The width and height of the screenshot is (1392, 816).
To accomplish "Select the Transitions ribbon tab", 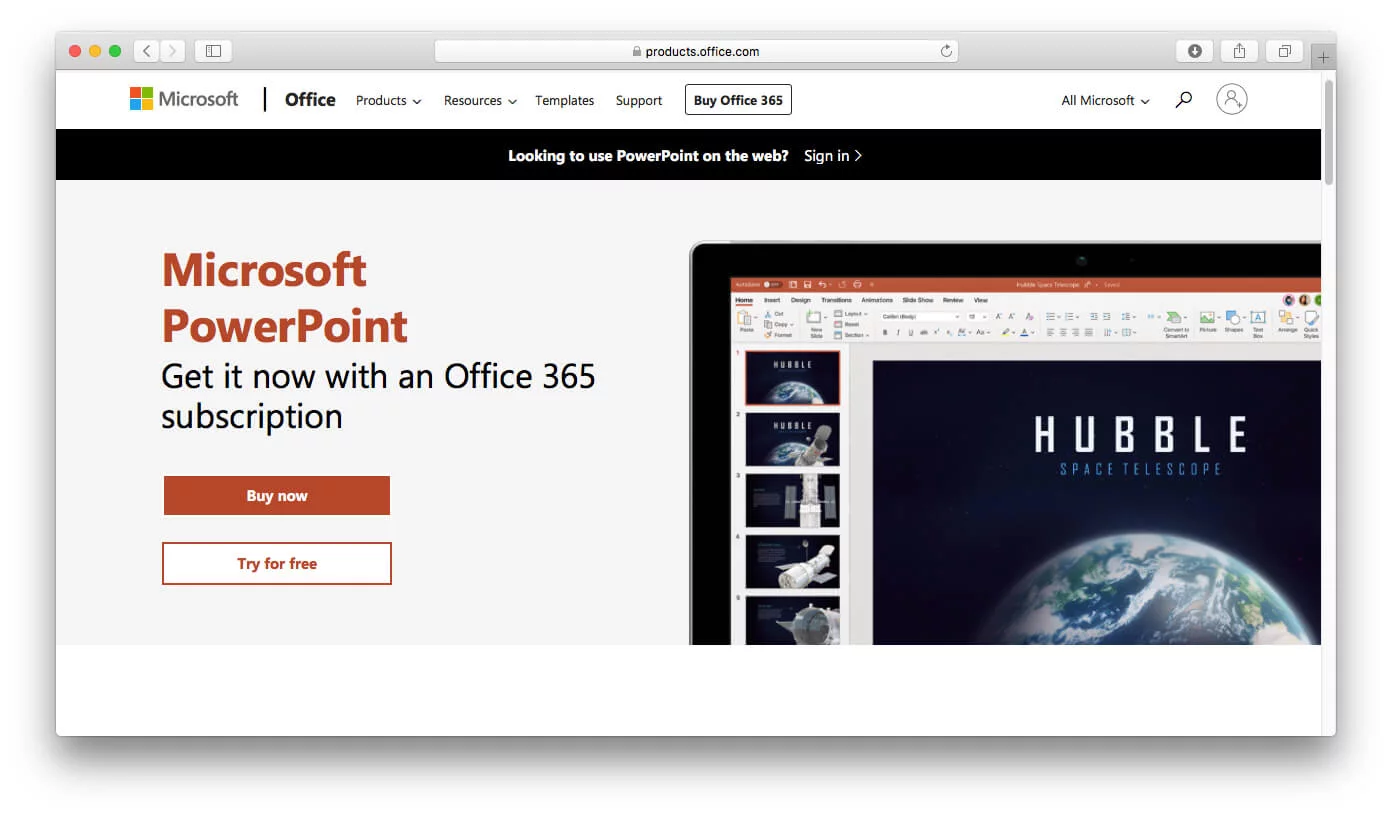I will (836, 300).
